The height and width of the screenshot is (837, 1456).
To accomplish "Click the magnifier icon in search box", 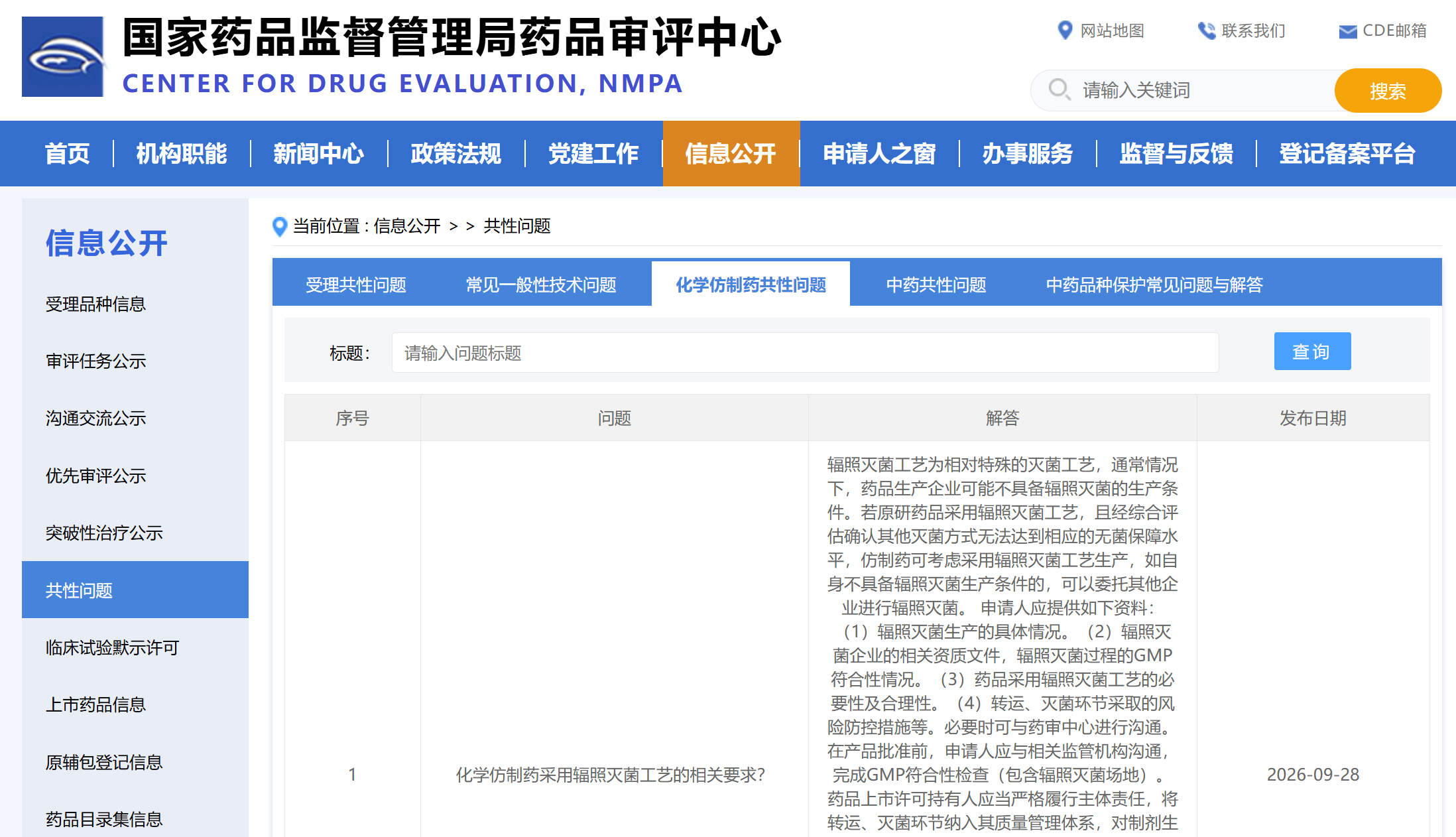I will coord(1059,90).
